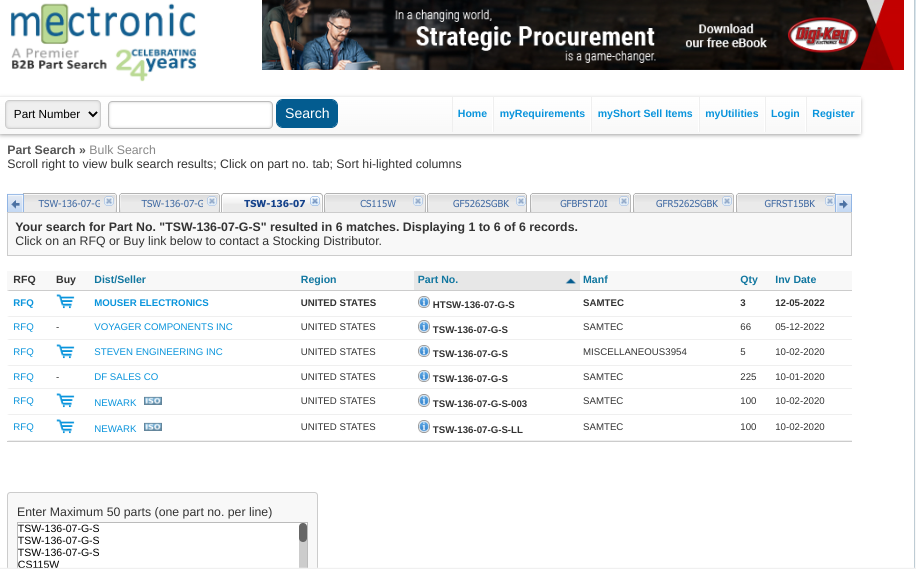Sort results by the Part No. column

[437, 280]
